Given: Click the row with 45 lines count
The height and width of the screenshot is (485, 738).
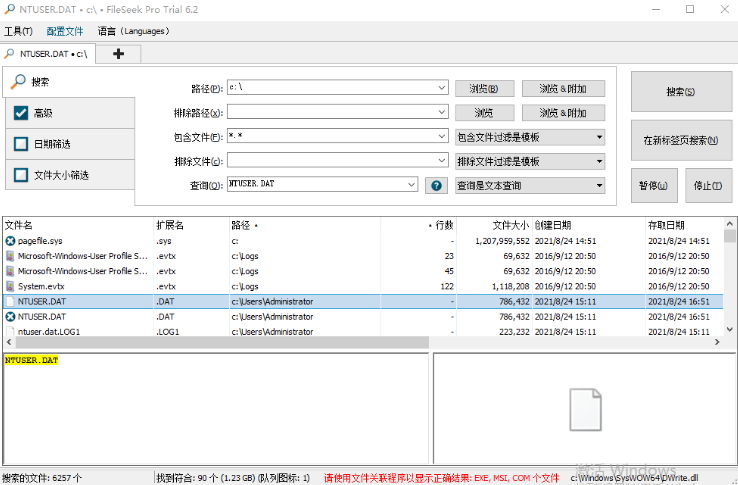Looking at the screenshot, I should [x=363, y=271].
